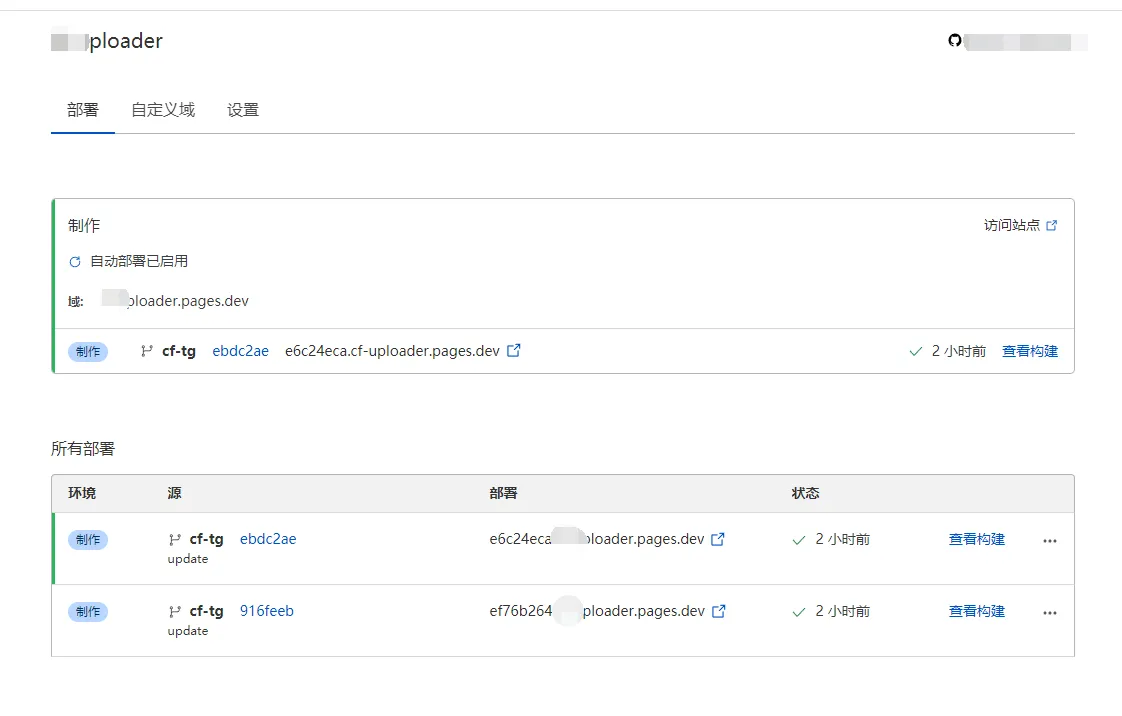Open commit ebdc2ae in deployments table

268,539
